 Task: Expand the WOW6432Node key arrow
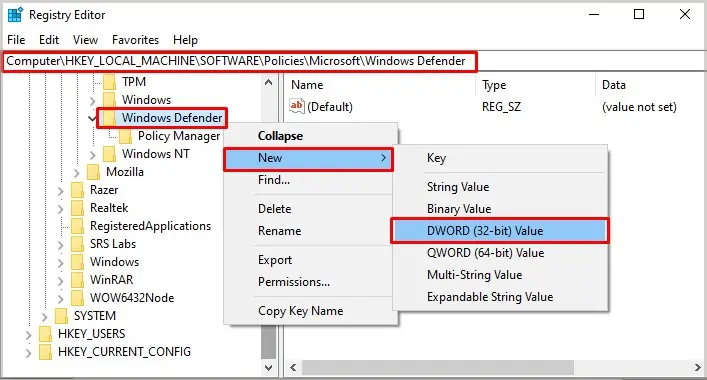(60, 299)
